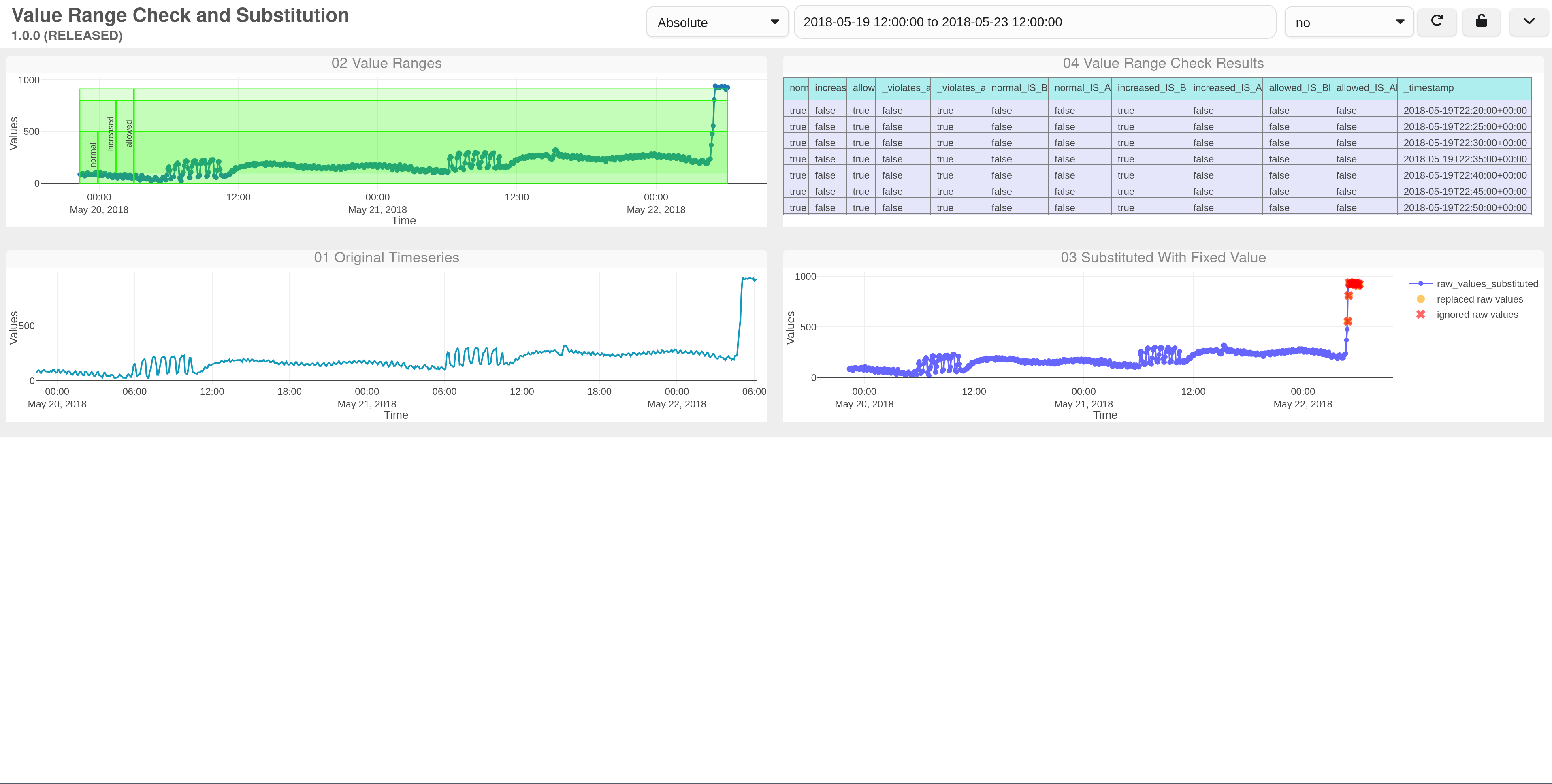Click the 'normal' green range label

tap(92, 155)
